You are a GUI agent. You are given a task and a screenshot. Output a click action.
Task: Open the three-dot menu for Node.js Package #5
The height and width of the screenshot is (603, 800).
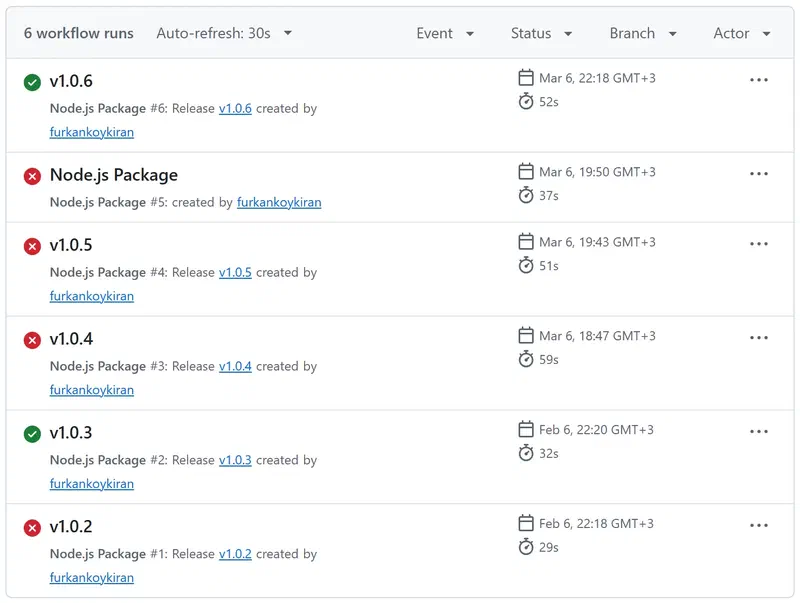pyautogui.click(x=759, y=174)
